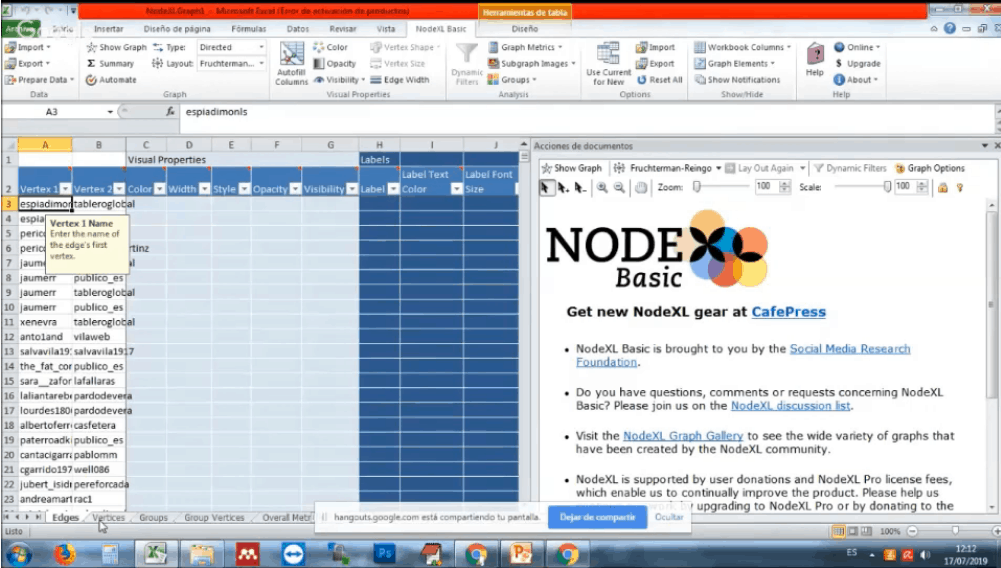Open Graph Options in graph pane
The width and height of the screenshot is (1001, 568).
point(930,168)
